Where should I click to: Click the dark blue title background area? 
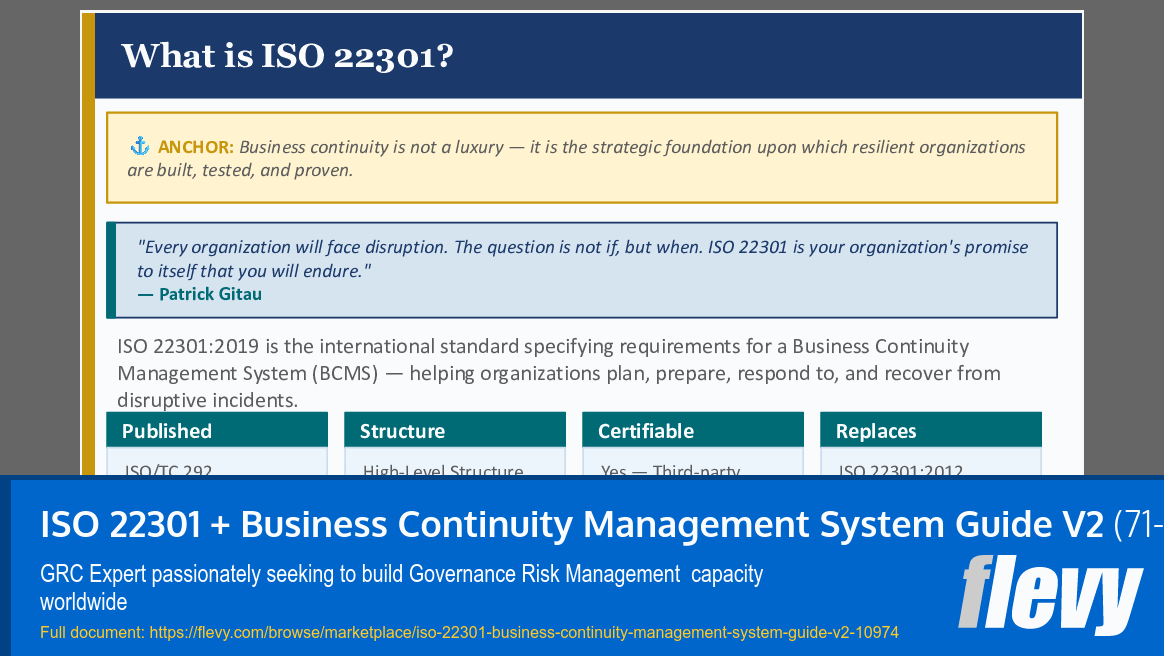click(700, 55)
